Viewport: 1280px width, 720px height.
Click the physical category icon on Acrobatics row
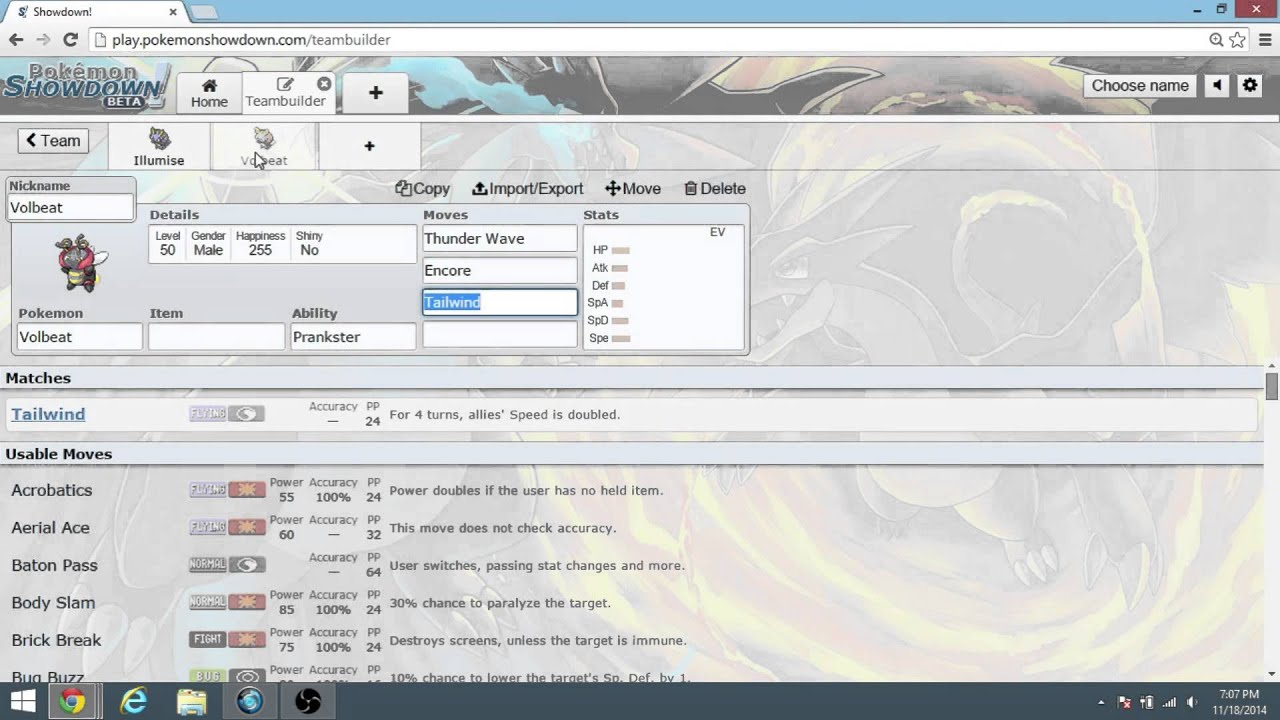246,490
